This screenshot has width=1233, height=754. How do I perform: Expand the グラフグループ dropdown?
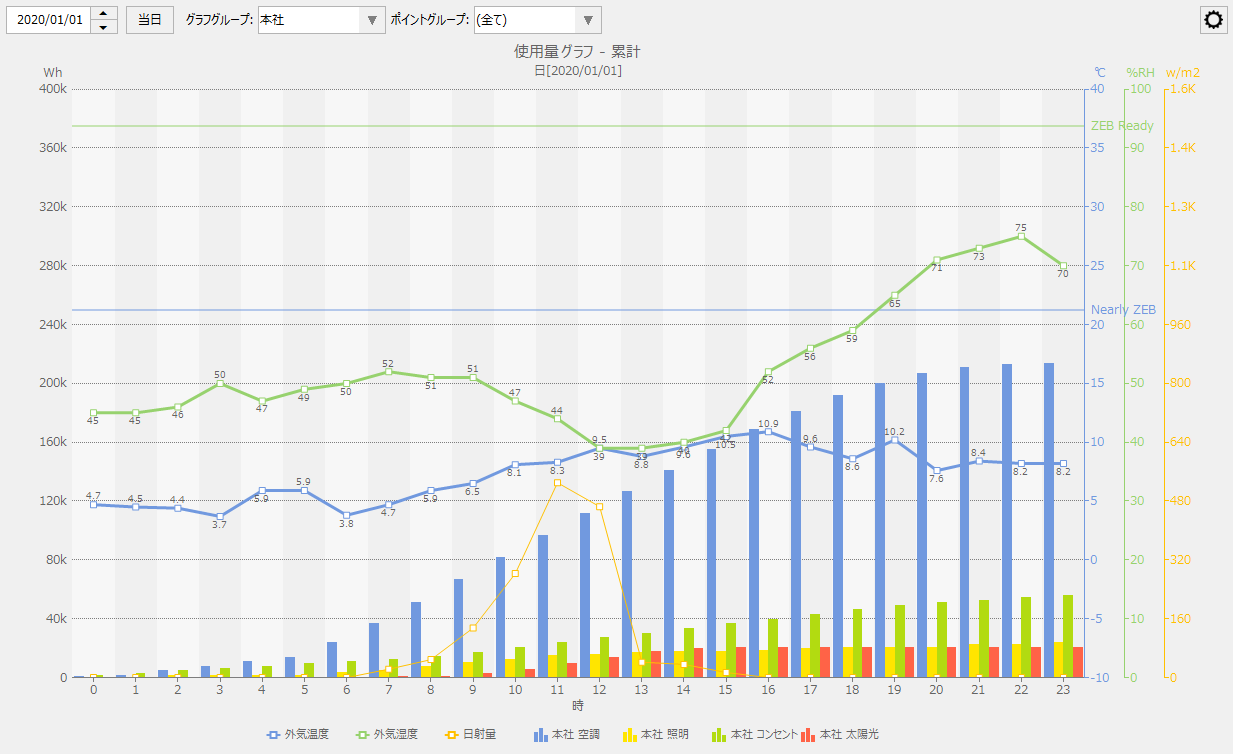pos(372,20)
